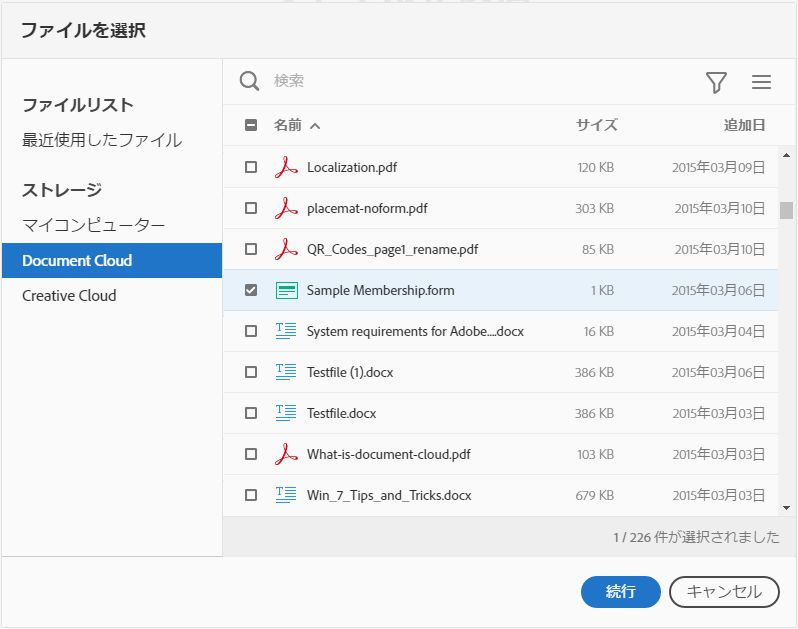Sort by the 追加日 column header
Screen dimensions: 798x629
click(745, 125)
